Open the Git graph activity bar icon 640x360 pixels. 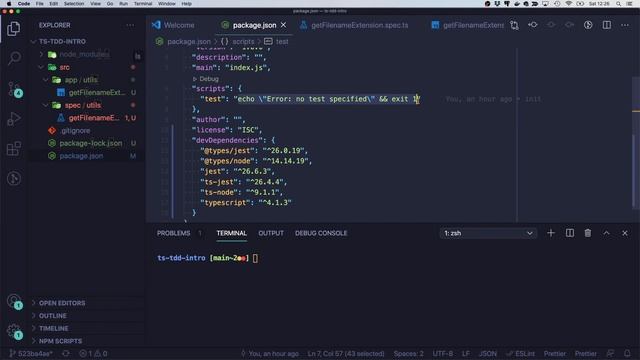coord(14,178)
